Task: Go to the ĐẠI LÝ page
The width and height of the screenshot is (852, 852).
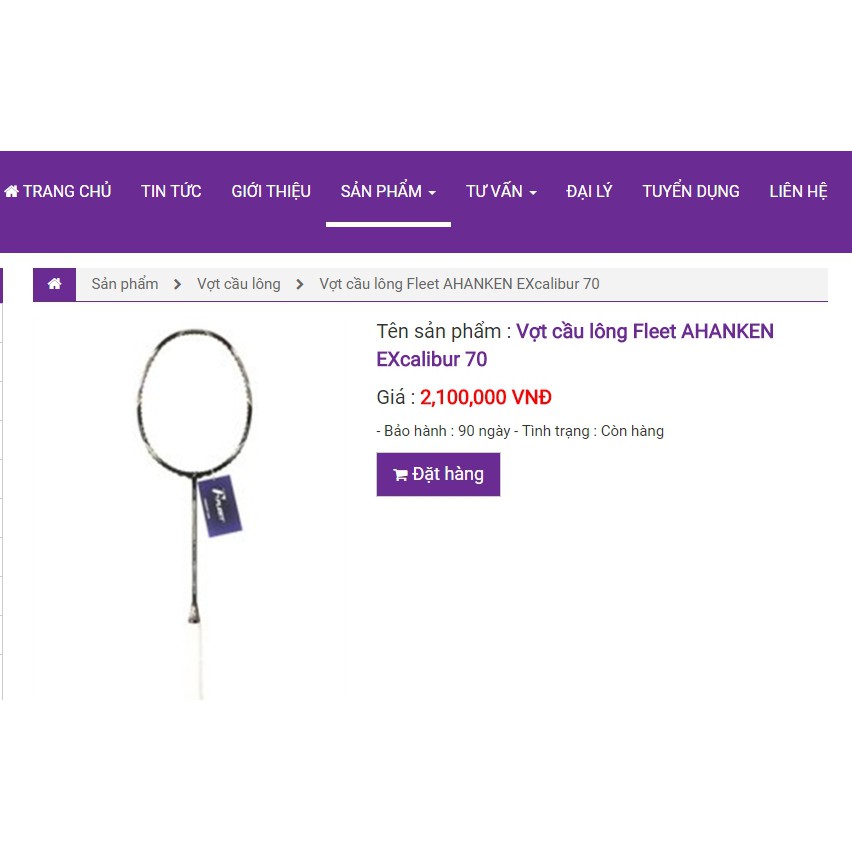Action: coord(590,191)
